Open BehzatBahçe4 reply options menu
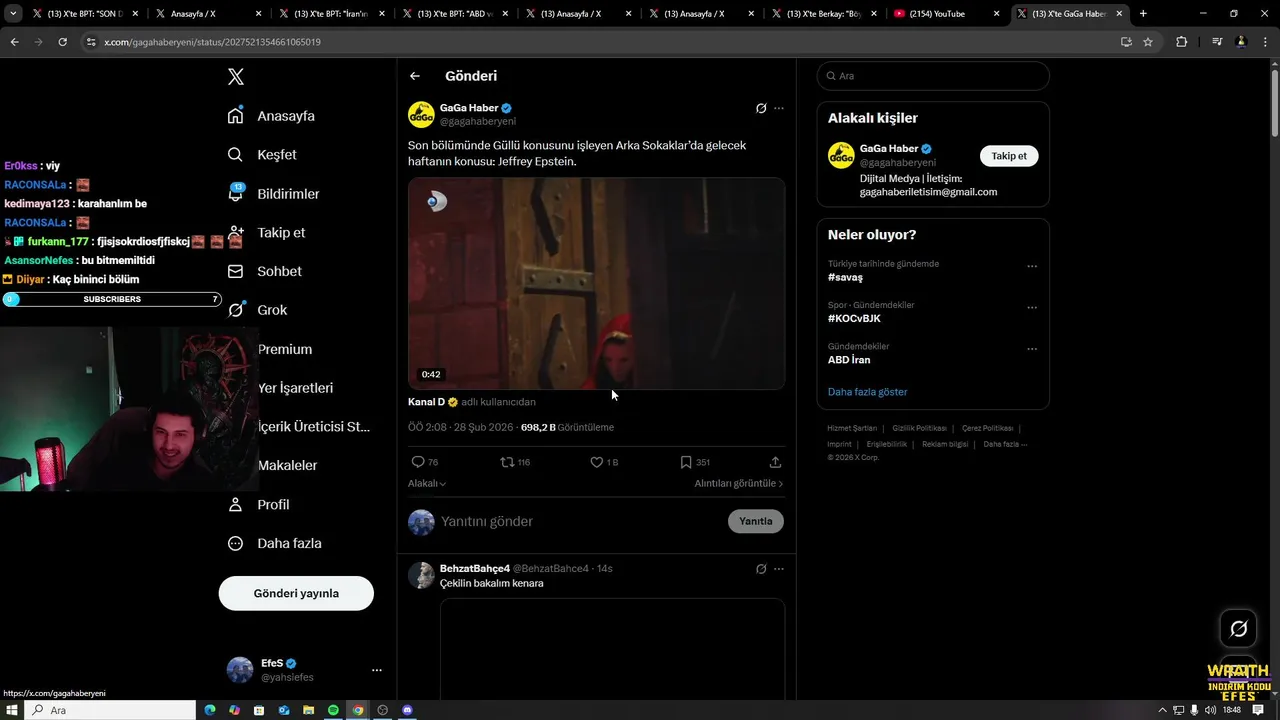The width and height of the screenshot is (1280, 720). click(x=779, y=569)
